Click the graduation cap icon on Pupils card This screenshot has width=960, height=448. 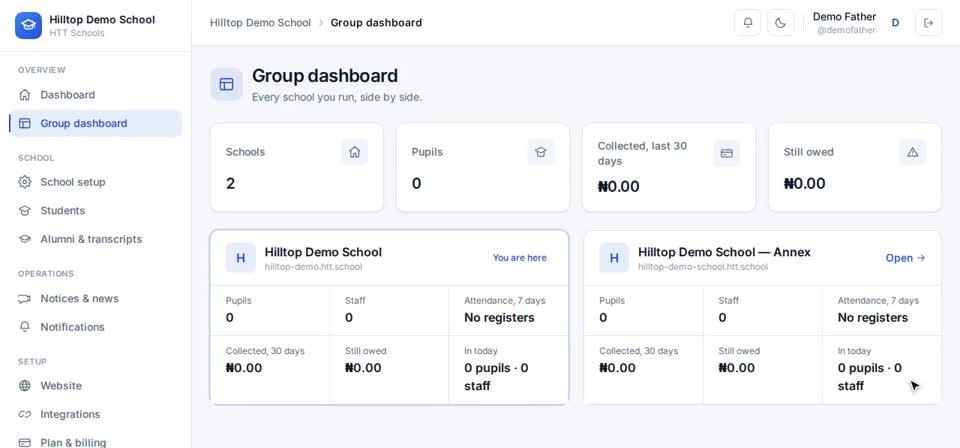(541, 152)
